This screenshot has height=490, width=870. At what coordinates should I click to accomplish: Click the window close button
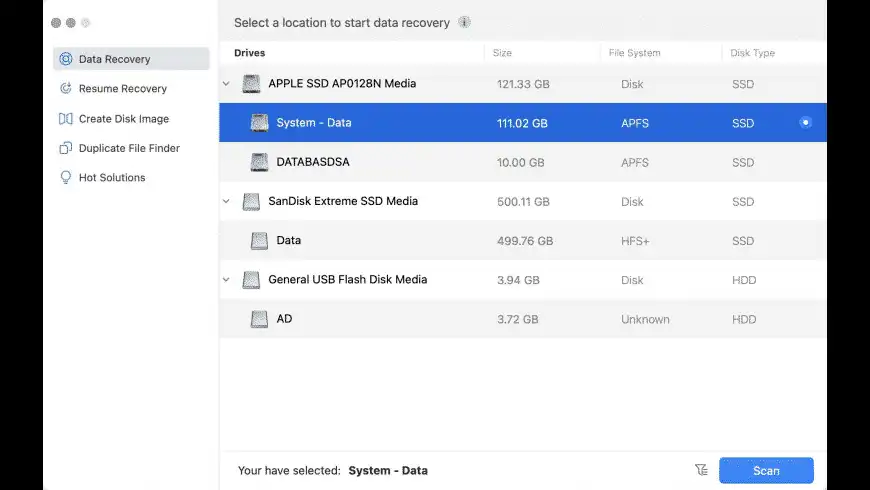coord(56,23)
